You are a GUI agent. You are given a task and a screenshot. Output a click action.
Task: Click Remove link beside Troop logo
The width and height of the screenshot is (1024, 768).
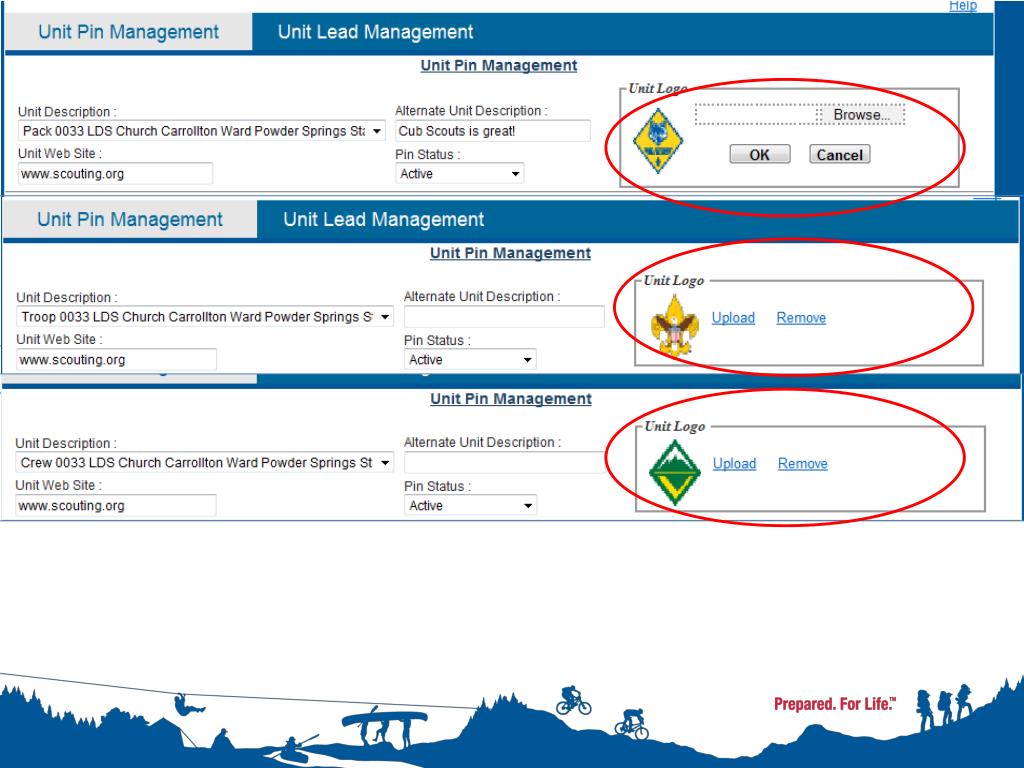[x=801, y=318]
